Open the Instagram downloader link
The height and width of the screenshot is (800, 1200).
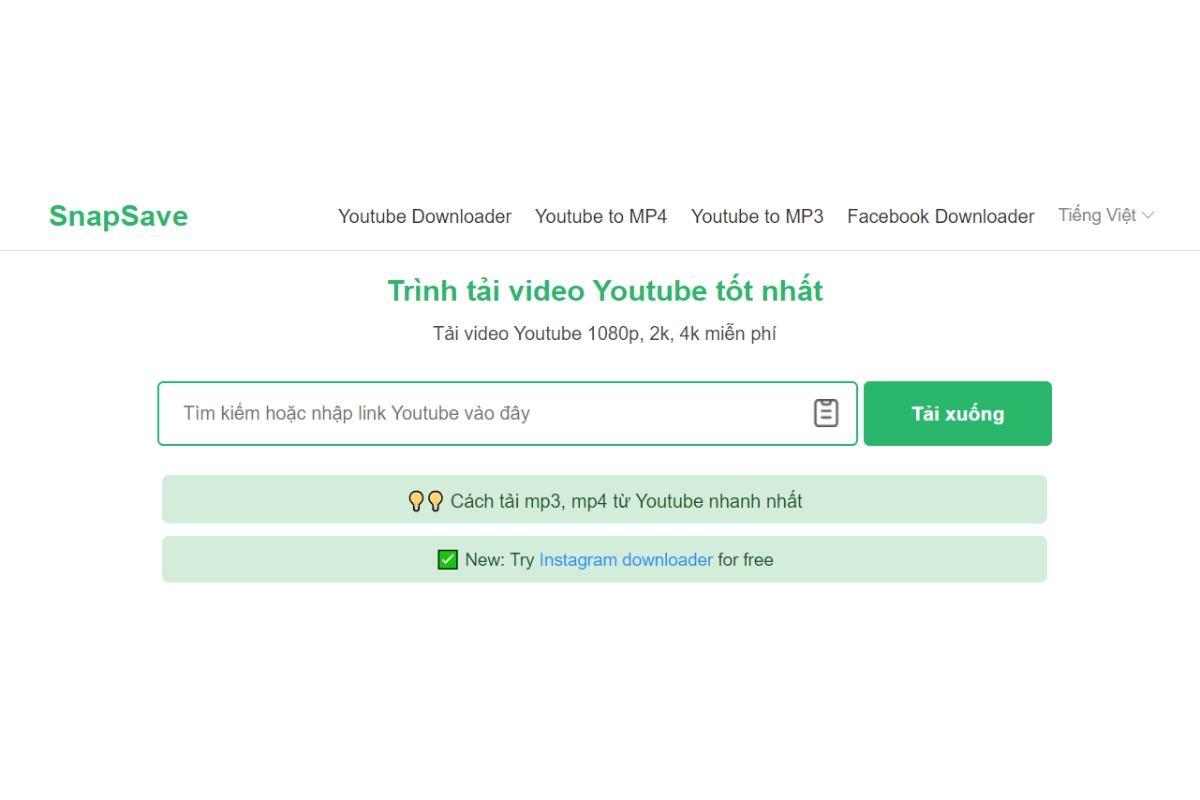pyautogui.click(x=625, y=559)
